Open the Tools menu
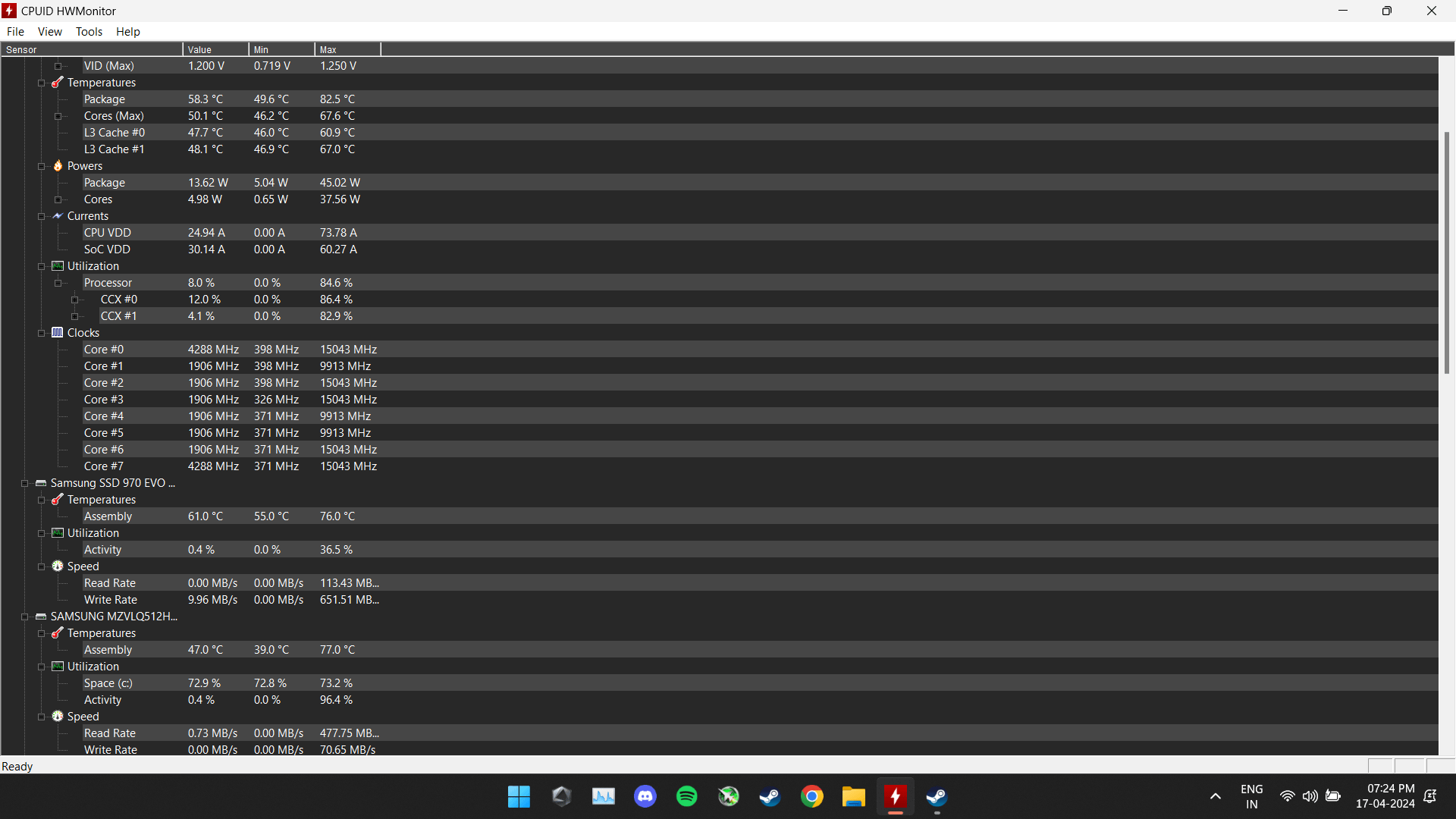Viewport: 1456px width, 819px height. pyautogui.click(x=89, y=32)
